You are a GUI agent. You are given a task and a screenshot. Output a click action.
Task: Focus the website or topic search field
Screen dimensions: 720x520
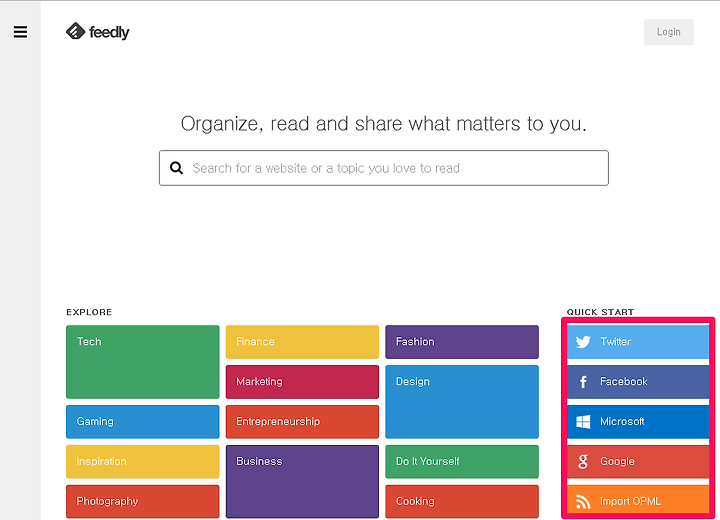(x=384, y=168)
